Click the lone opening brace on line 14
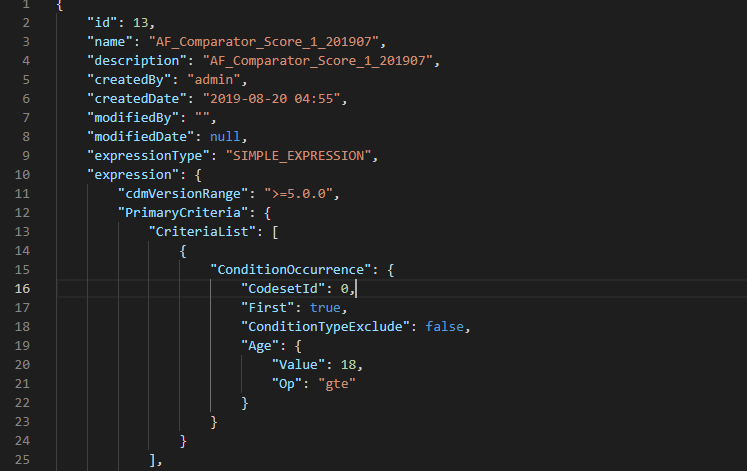The height and width of the screenshot is (471, 747). pyautogui.click(x=183, y=251)
